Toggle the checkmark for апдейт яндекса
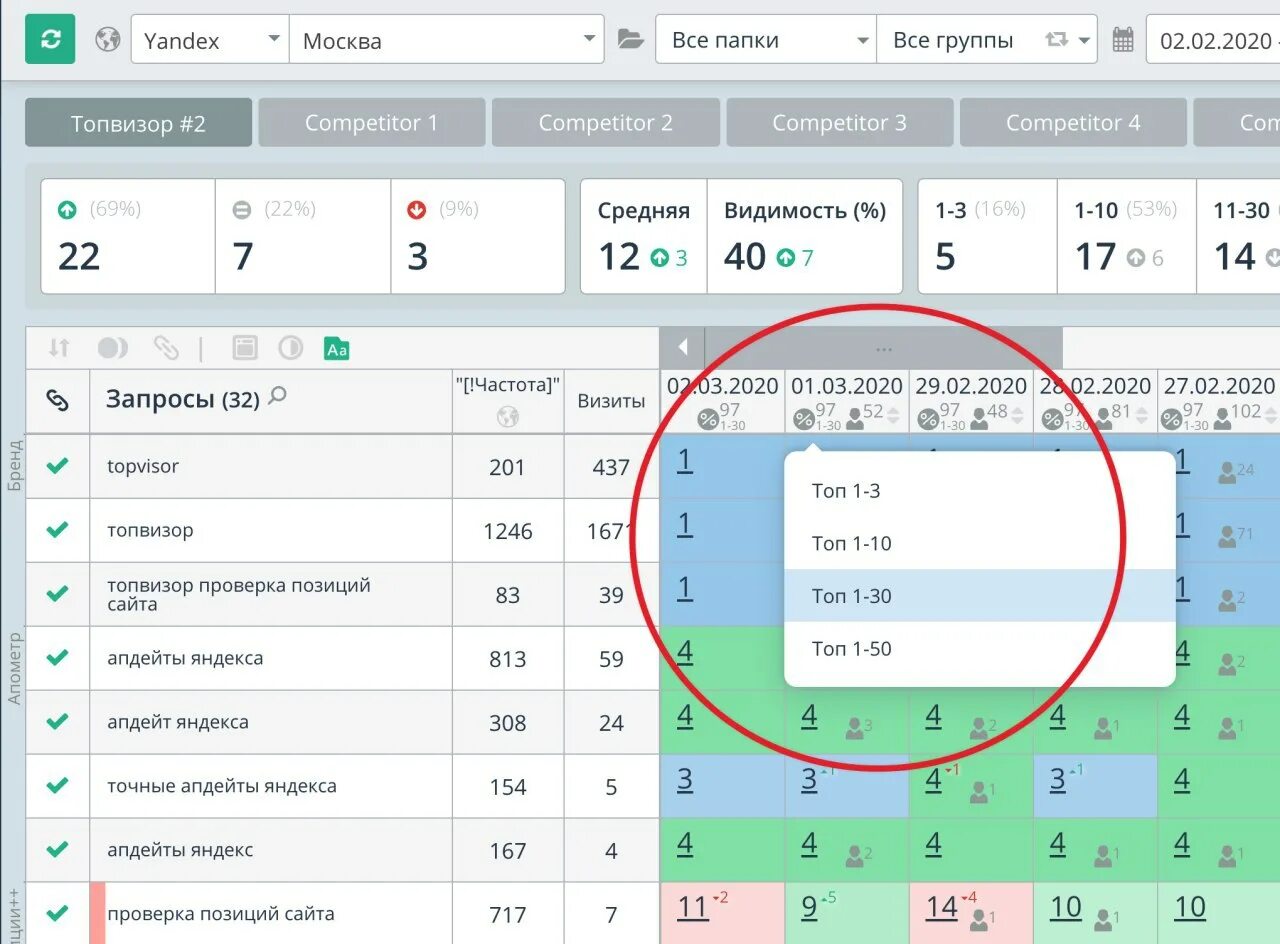This screenshot has height=944, width=1280. pos(58,721)
